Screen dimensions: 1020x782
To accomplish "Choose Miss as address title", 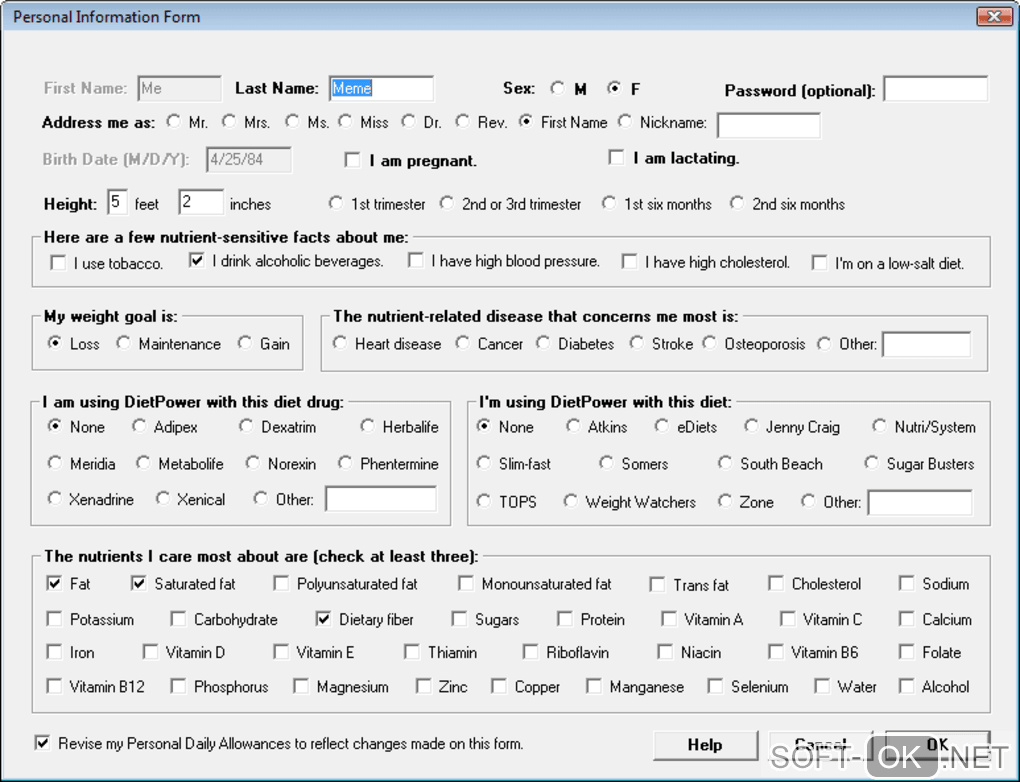I will (345, 122).
